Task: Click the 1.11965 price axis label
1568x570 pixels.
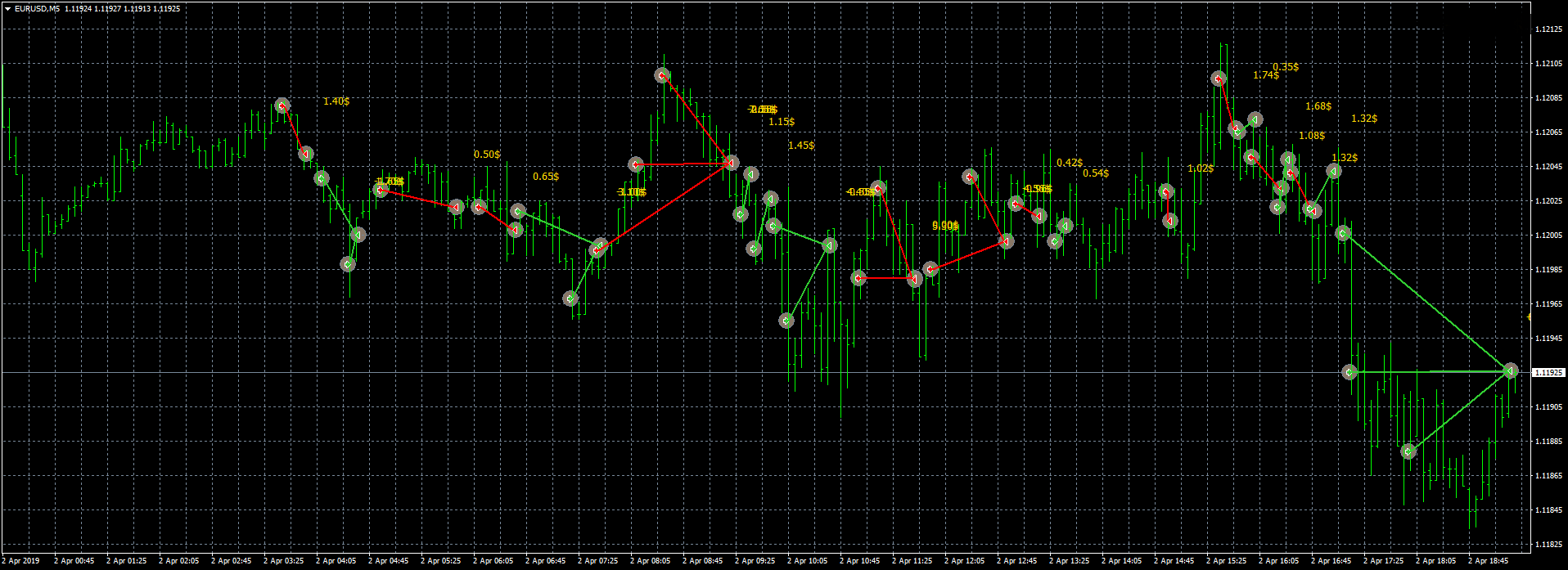Action: [1547, 304]
